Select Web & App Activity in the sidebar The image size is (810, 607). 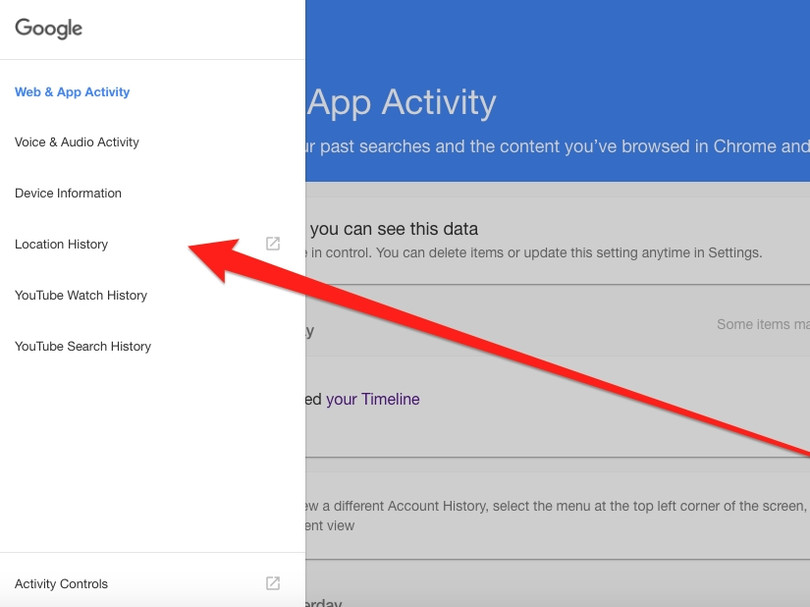pyautogui.click(x=72, y=92)
